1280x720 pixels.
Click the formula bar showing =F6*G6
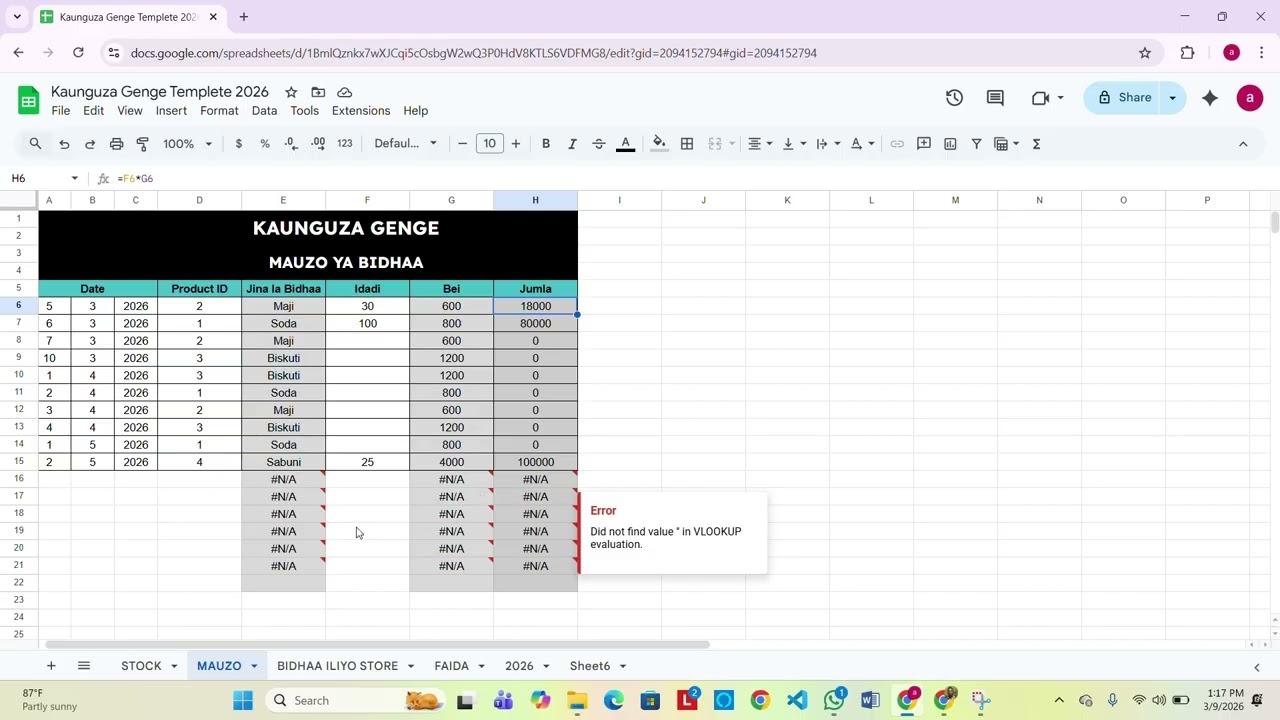(690, 178)
